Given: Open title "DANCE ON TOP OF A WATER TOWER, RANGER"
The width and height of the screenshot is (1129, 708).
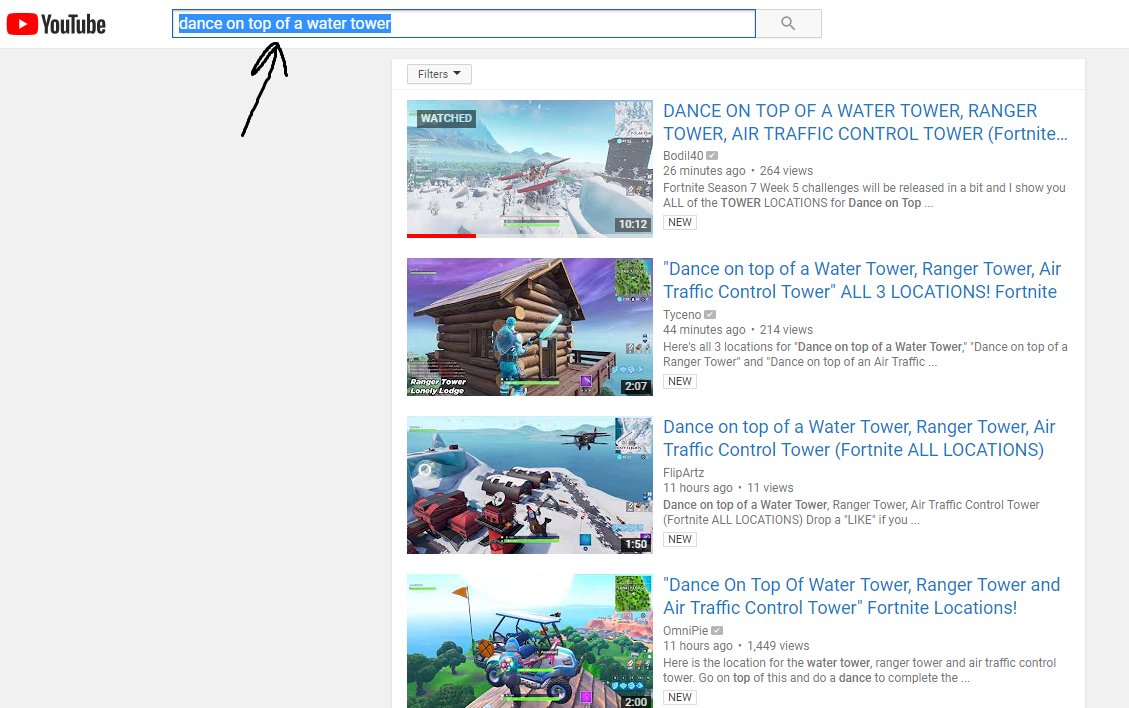Looking at the screenshot, I should click(865, 122).
